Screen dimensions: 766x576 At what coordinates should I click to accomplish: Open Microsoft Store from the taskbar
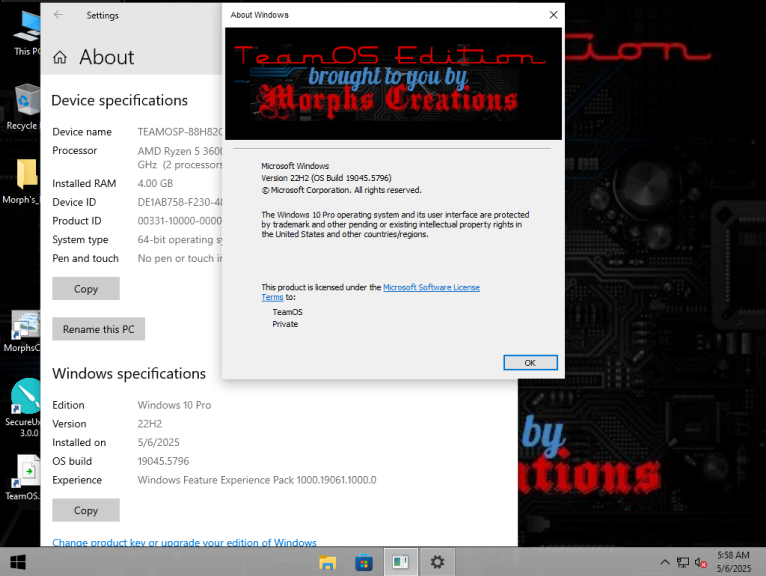[364, 562]
